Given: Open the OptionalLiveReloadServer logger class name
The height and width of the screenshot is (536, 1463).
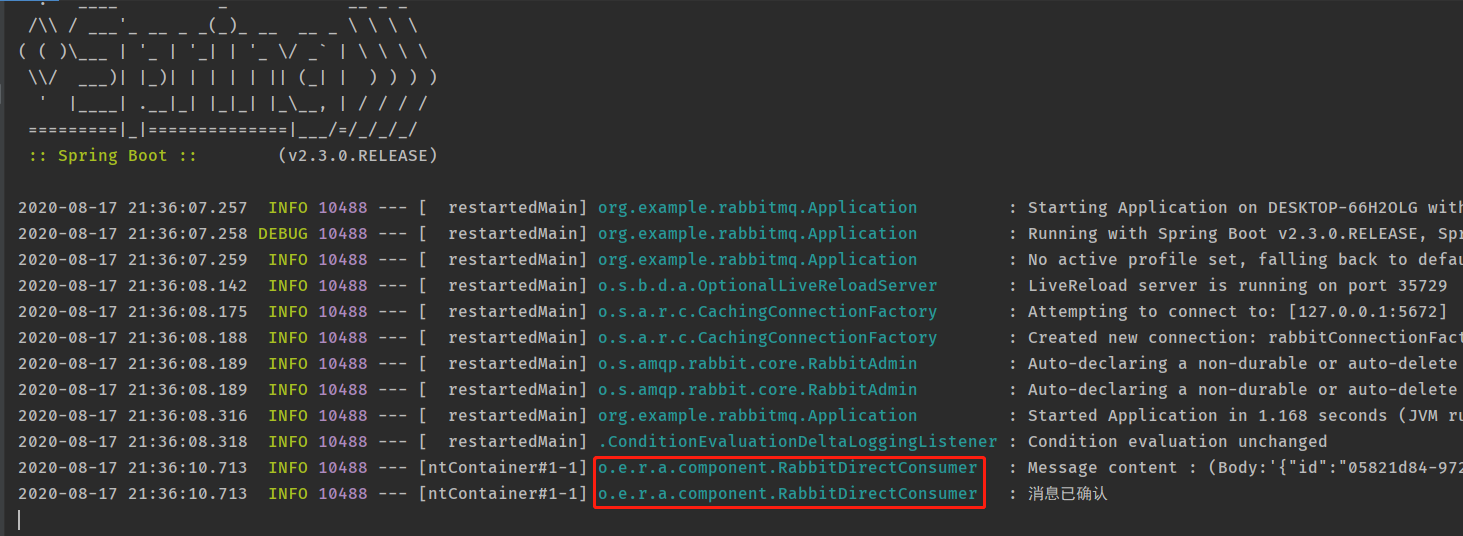Looking at the screenshot, I should (767, 286).
